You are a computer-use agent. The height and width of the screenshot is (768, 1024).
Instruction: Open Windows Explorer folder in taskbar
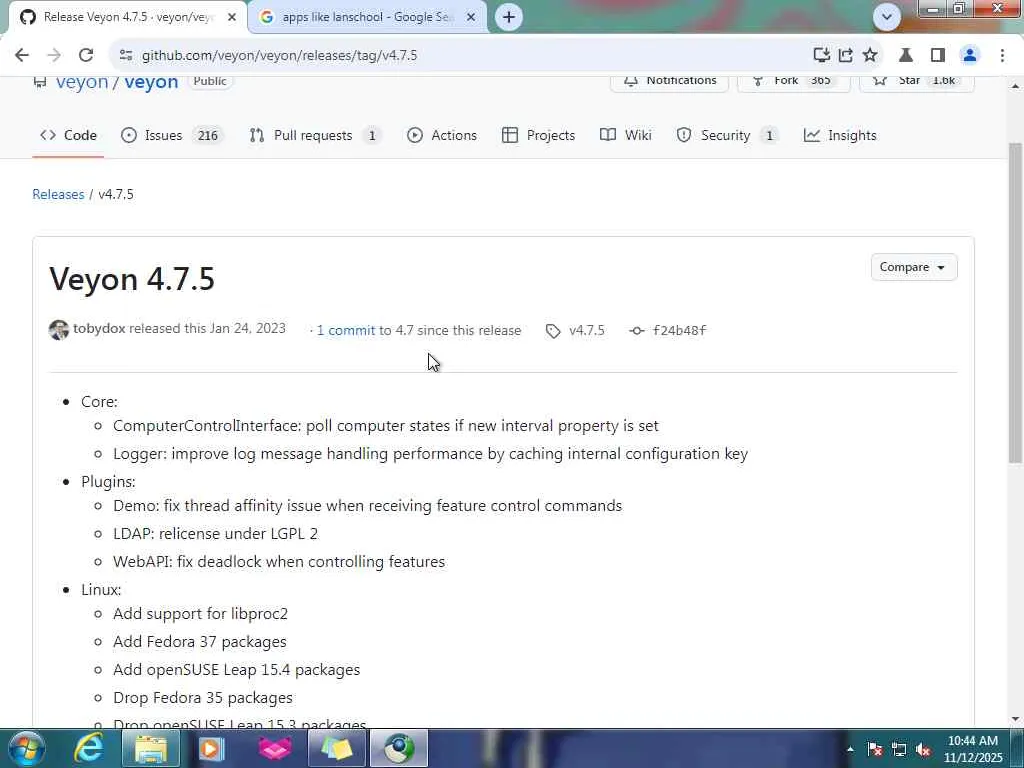[151, 748]
